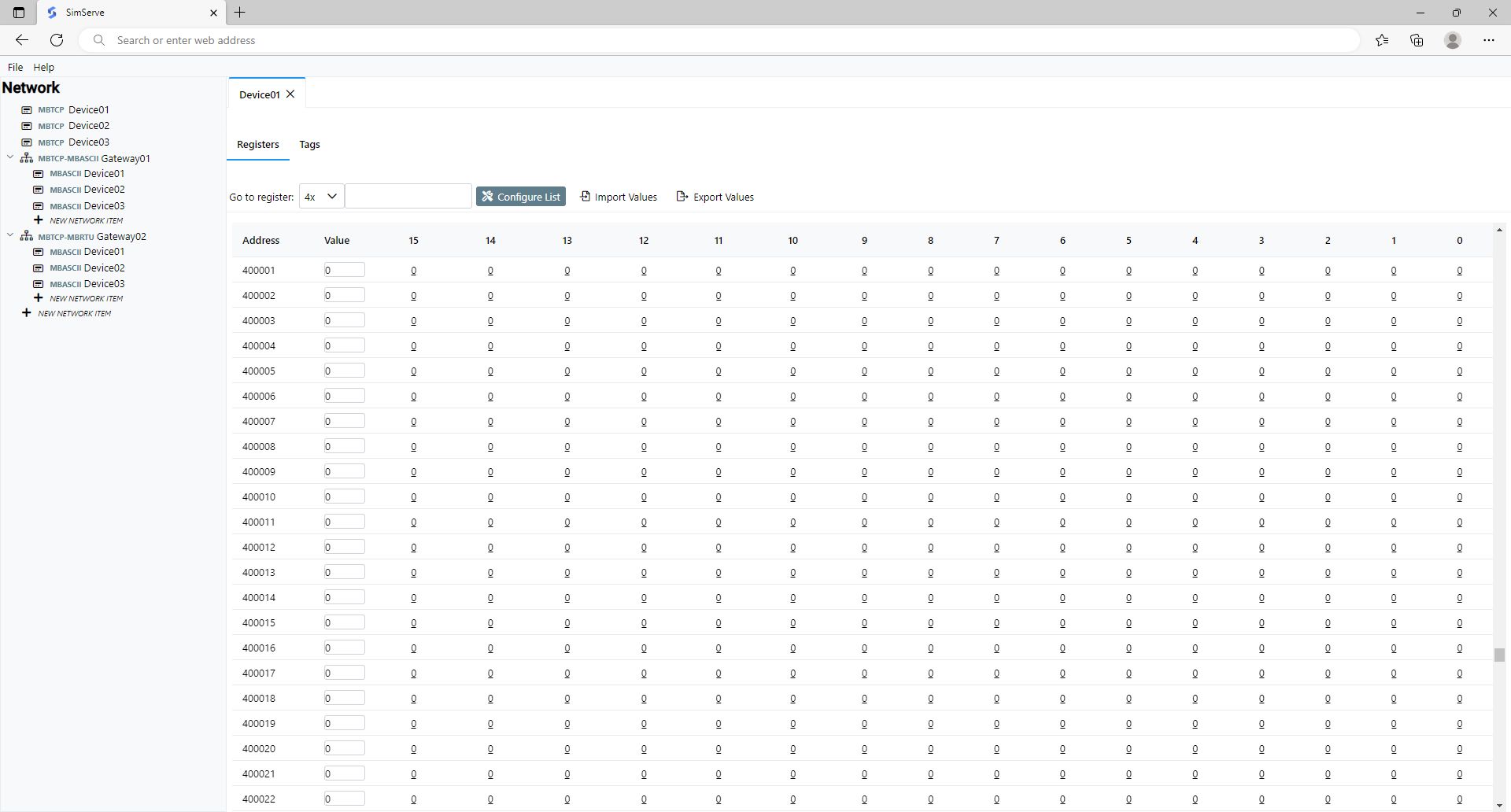Click the MBTCP Device01 device icon
Viewport: 1511px width, 812px height.
26,109
